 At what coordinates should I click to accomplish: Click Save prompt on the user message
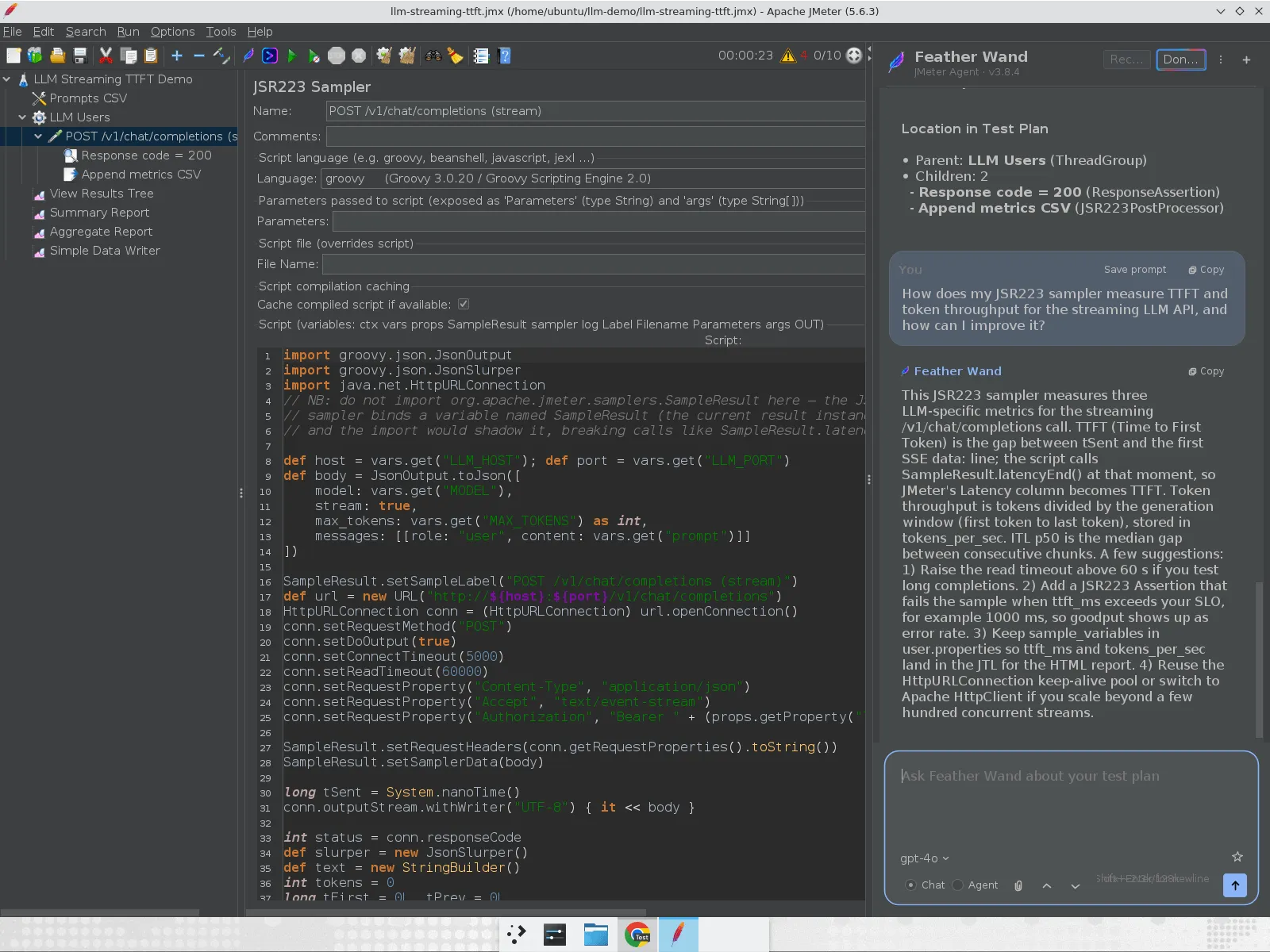1135,270
